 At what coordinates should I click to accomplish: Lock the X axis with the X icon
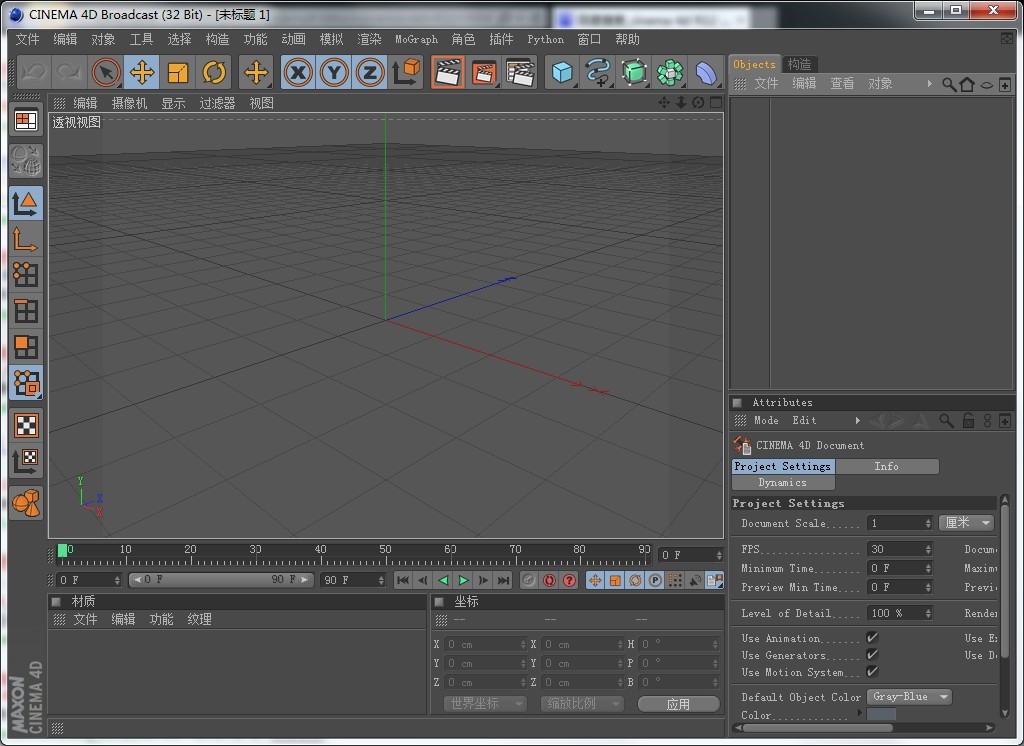click(298, 72)
